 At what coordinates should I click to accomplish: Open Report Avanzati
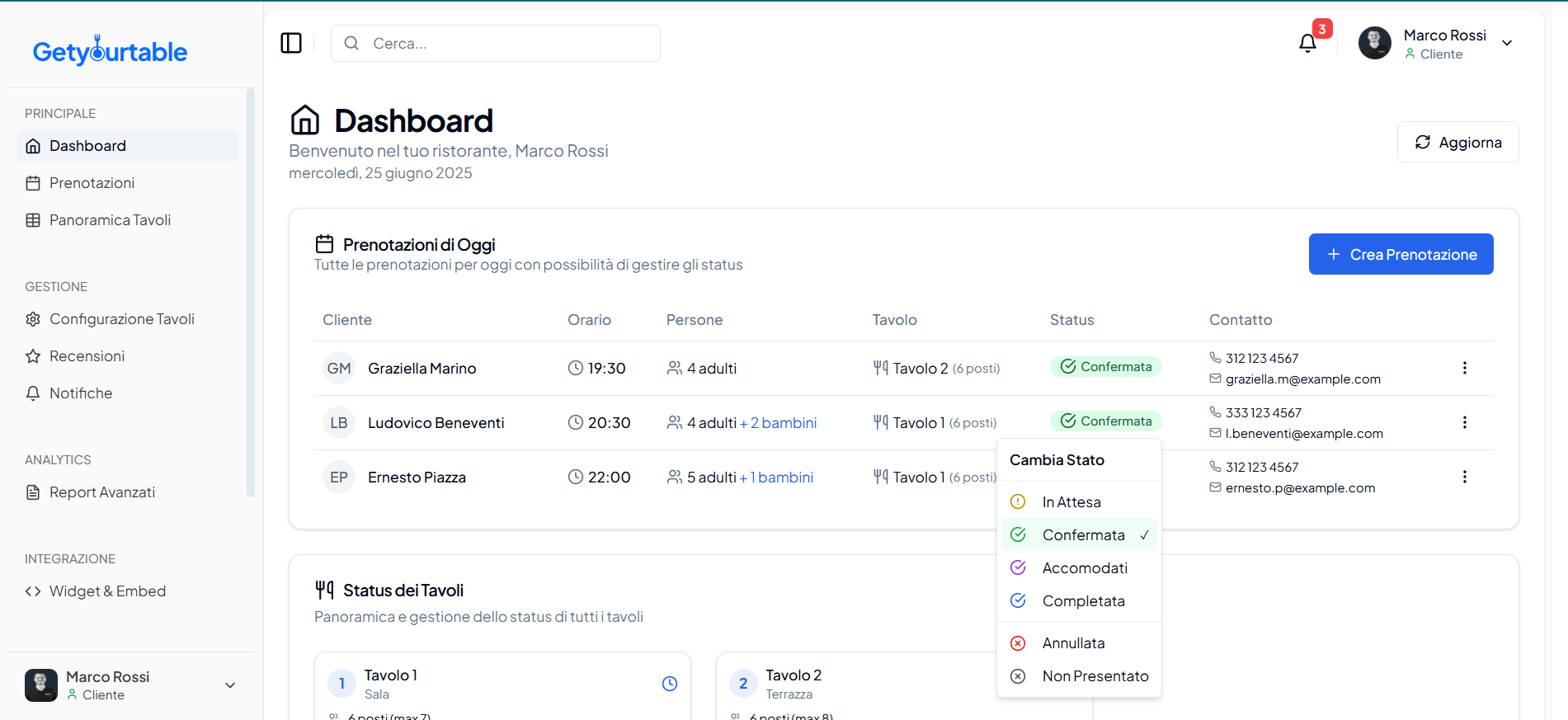(127, 492)
